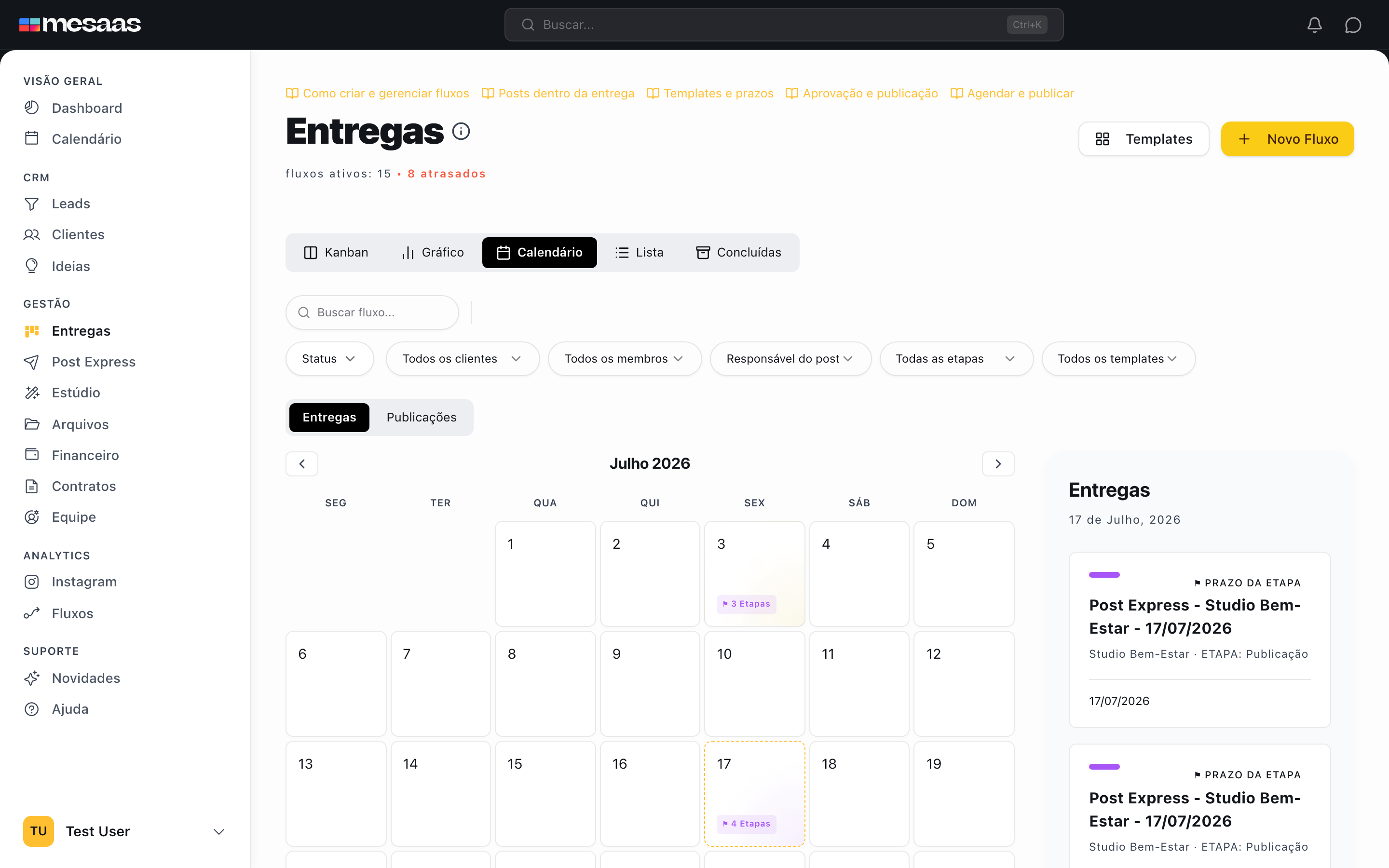Open Aprovação e publicação guide

click(x=861, y=93)
